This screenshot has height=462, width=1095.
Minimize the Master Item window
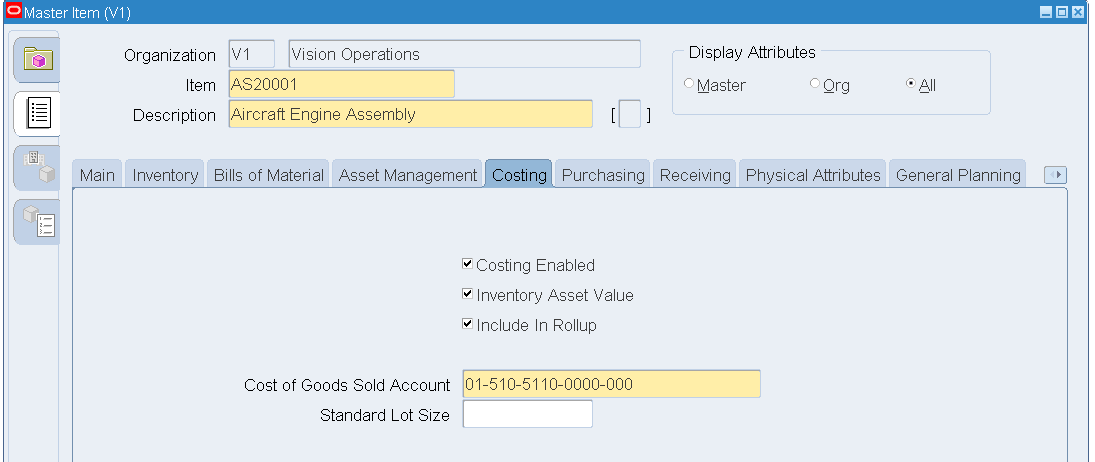pos(1045,12)
